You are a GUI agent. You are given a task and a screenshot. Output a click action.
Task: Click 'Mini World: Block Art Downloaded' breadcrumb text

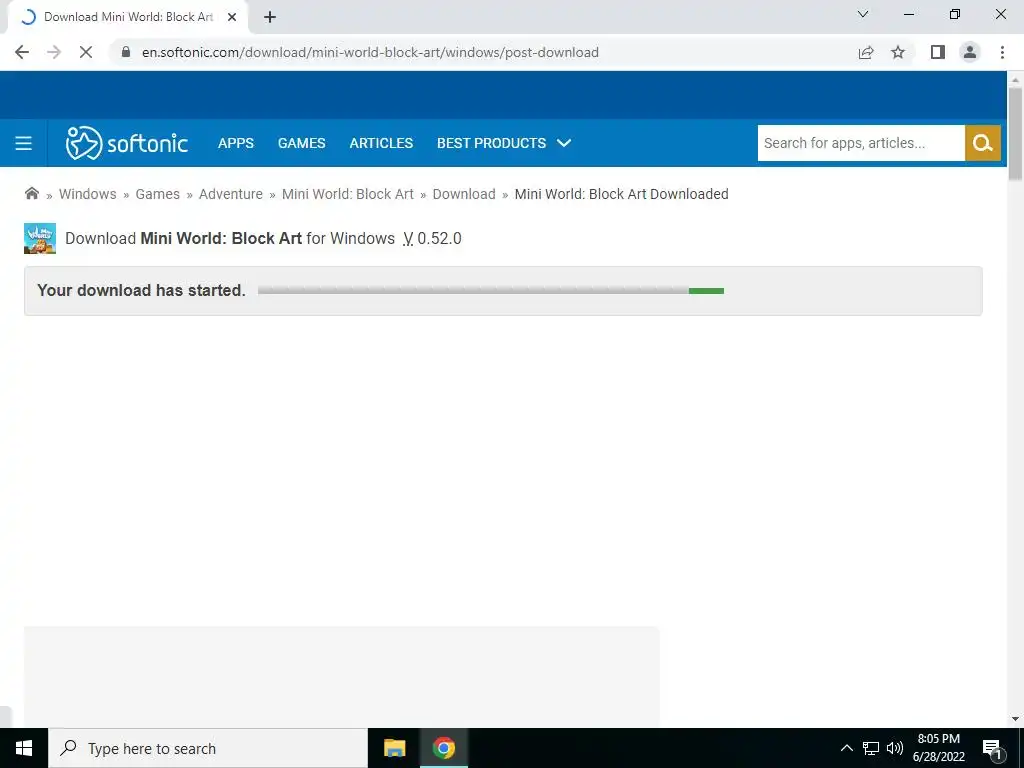pos(621,194)
